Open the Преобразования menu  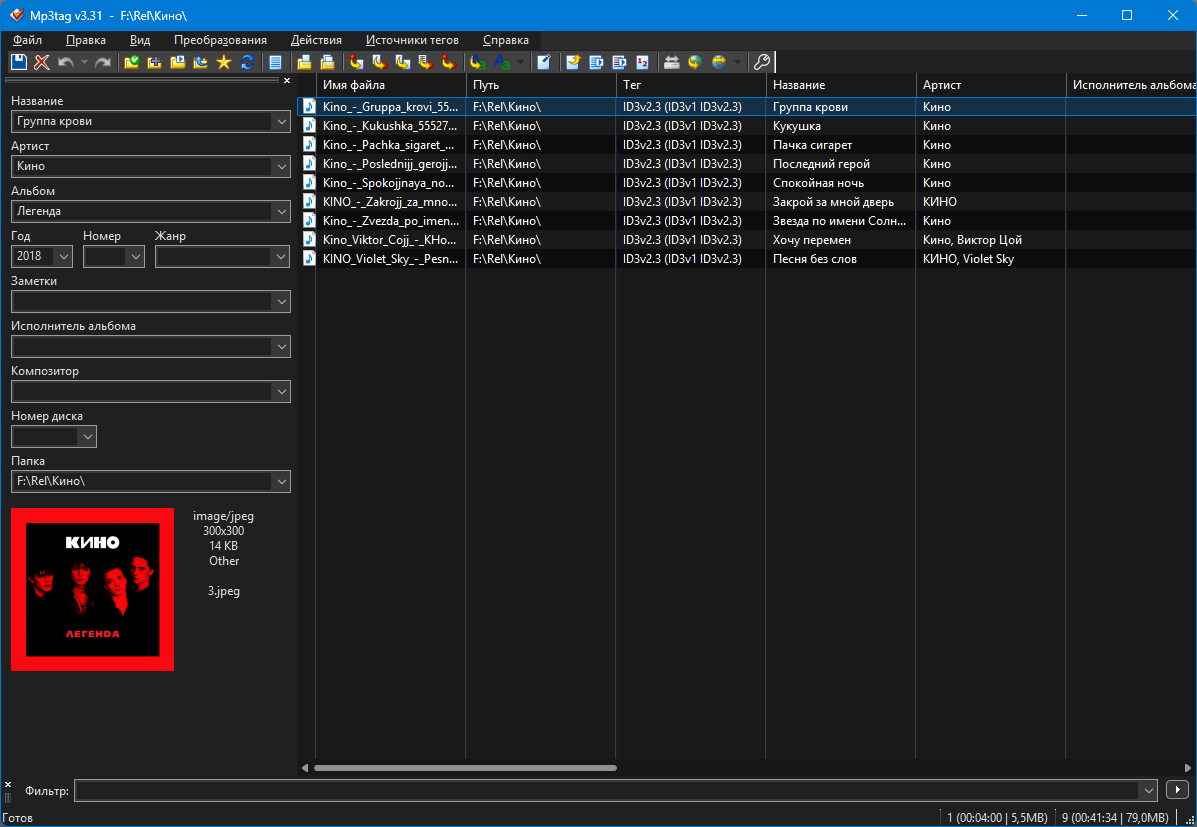click(x=221, y=40)
